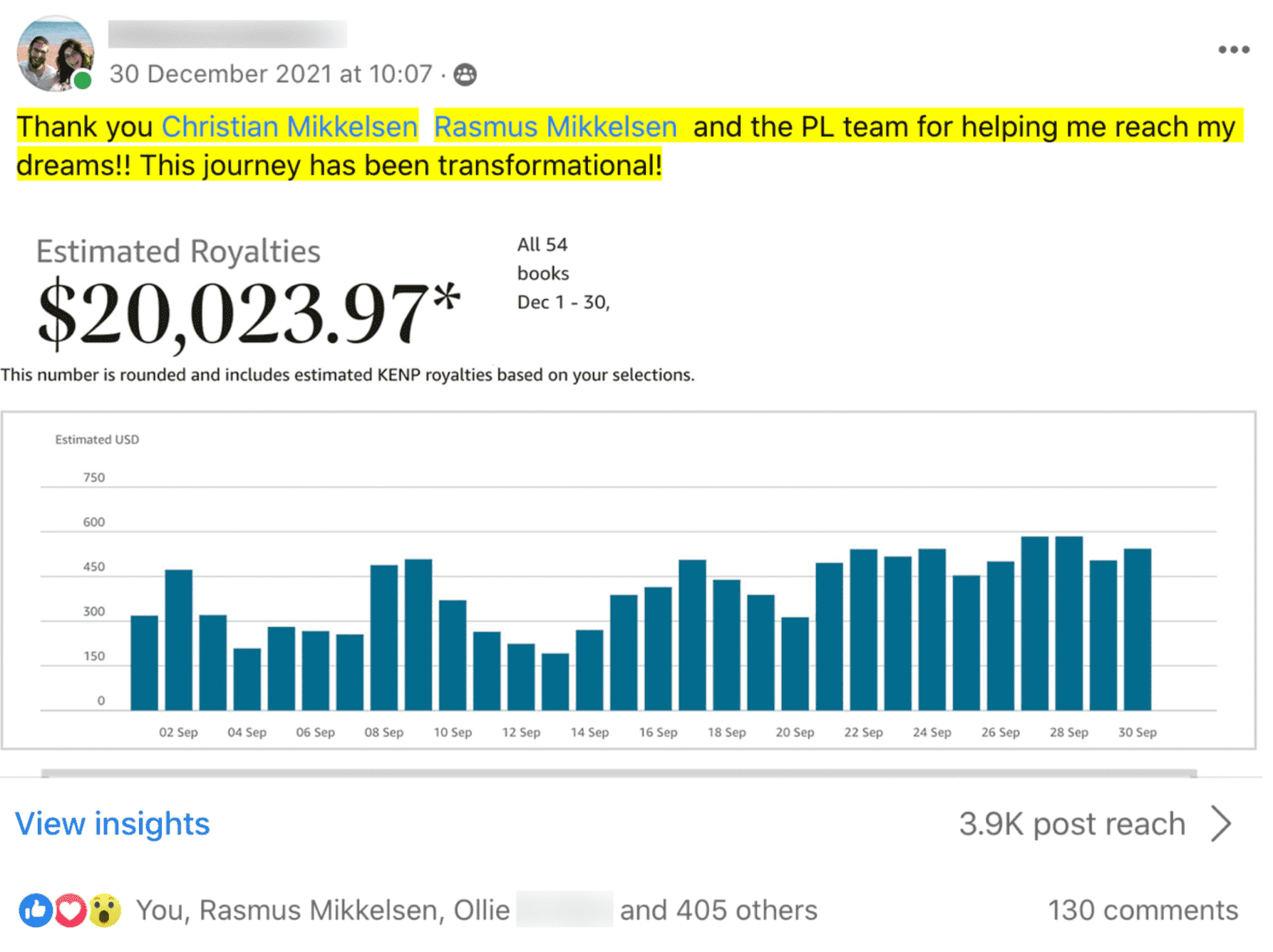The width and height of the screenshot is (1273, 952).
Task: Open the poster's profile picture
Action: pos(56,53)
